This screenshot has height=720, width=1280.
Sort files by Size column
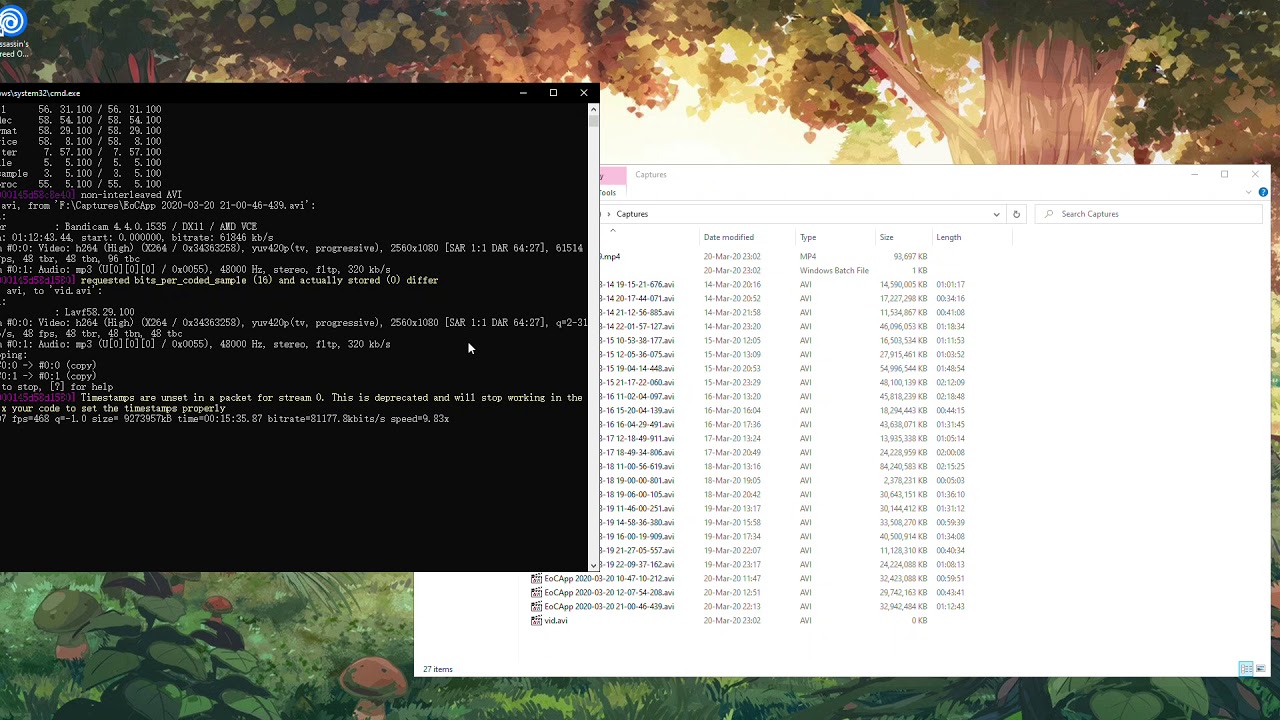point(886,237)
